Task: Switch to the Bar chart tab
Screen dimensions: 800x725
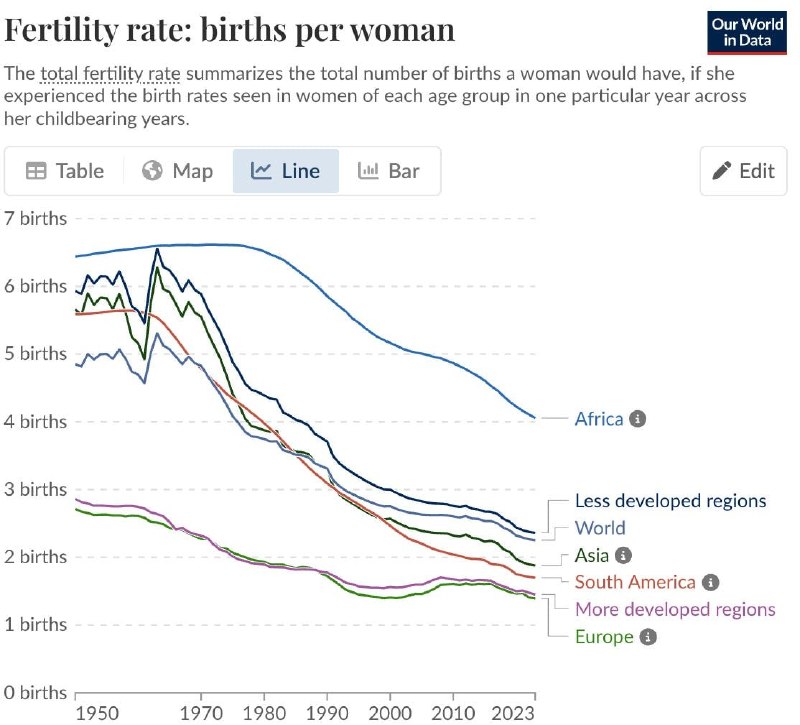Action: click(x=389, y=171)
